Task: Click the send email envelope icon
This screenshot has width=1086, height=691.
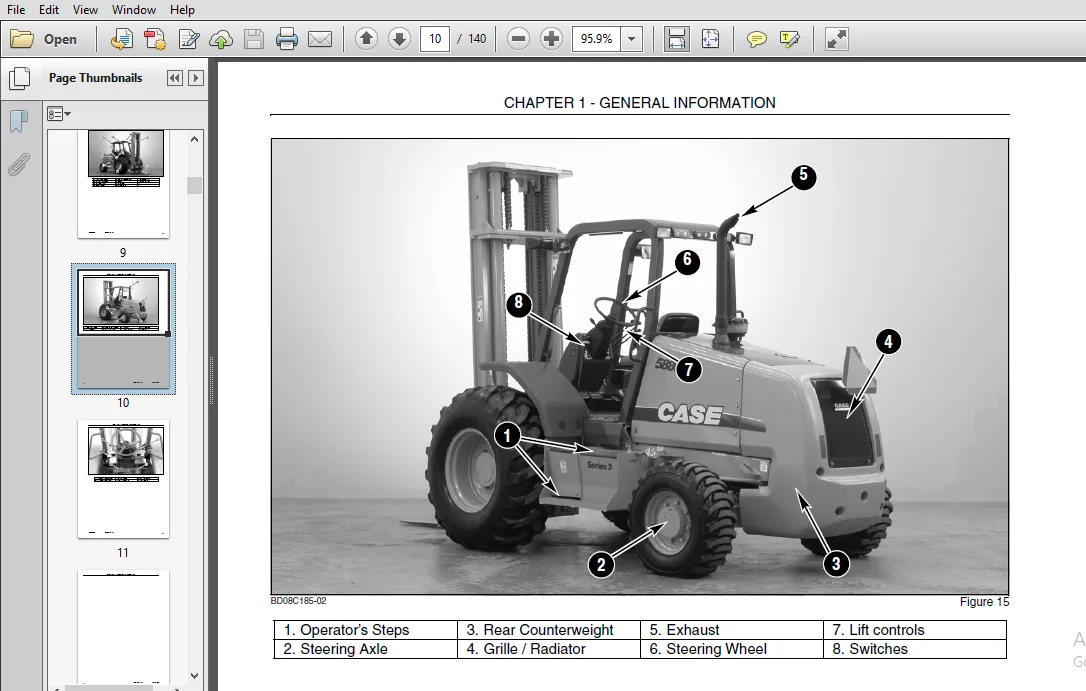Action: (319, 39)
